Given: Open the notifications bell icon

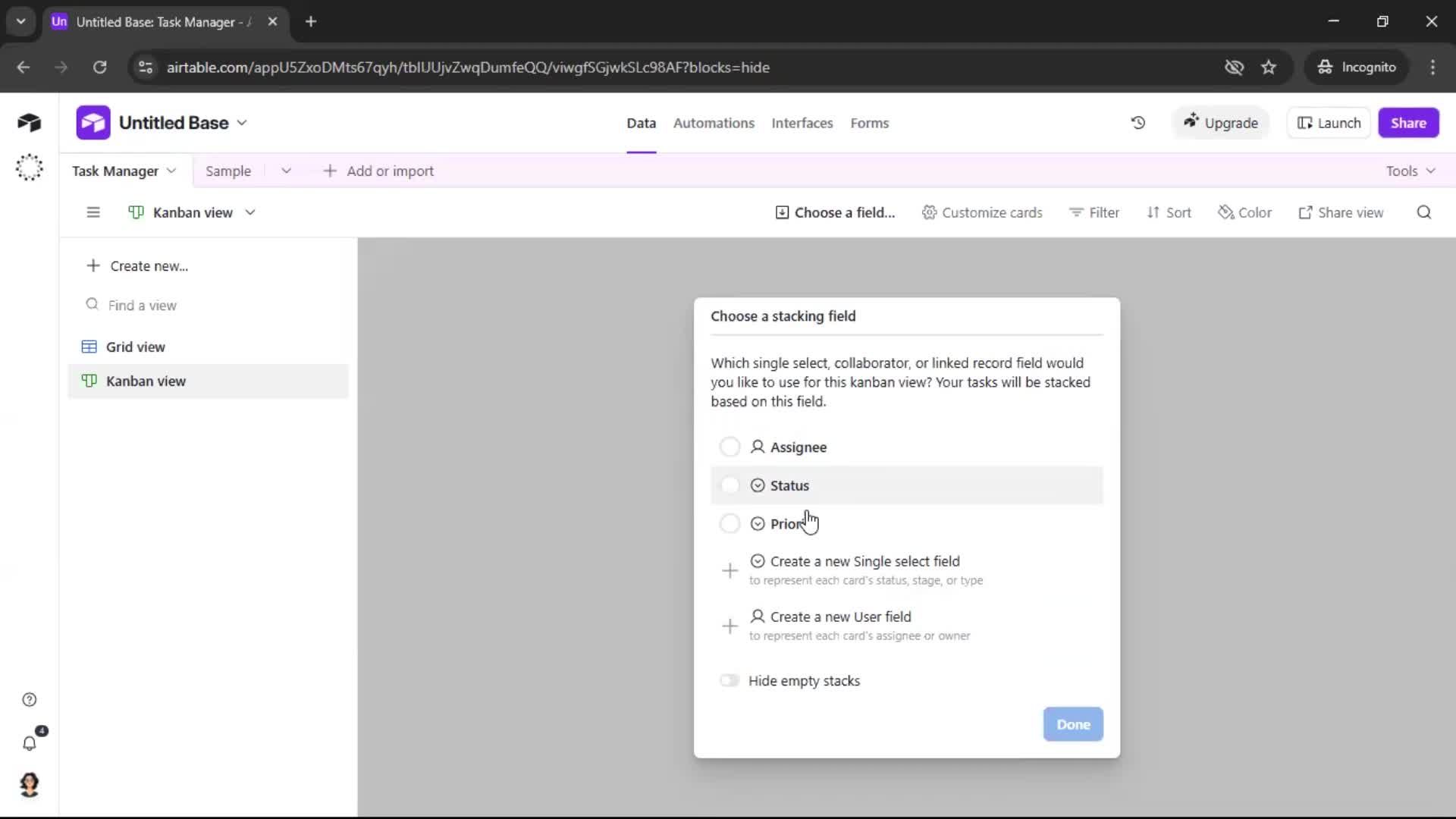Looking at the screenshot, I should click(29, 743).
